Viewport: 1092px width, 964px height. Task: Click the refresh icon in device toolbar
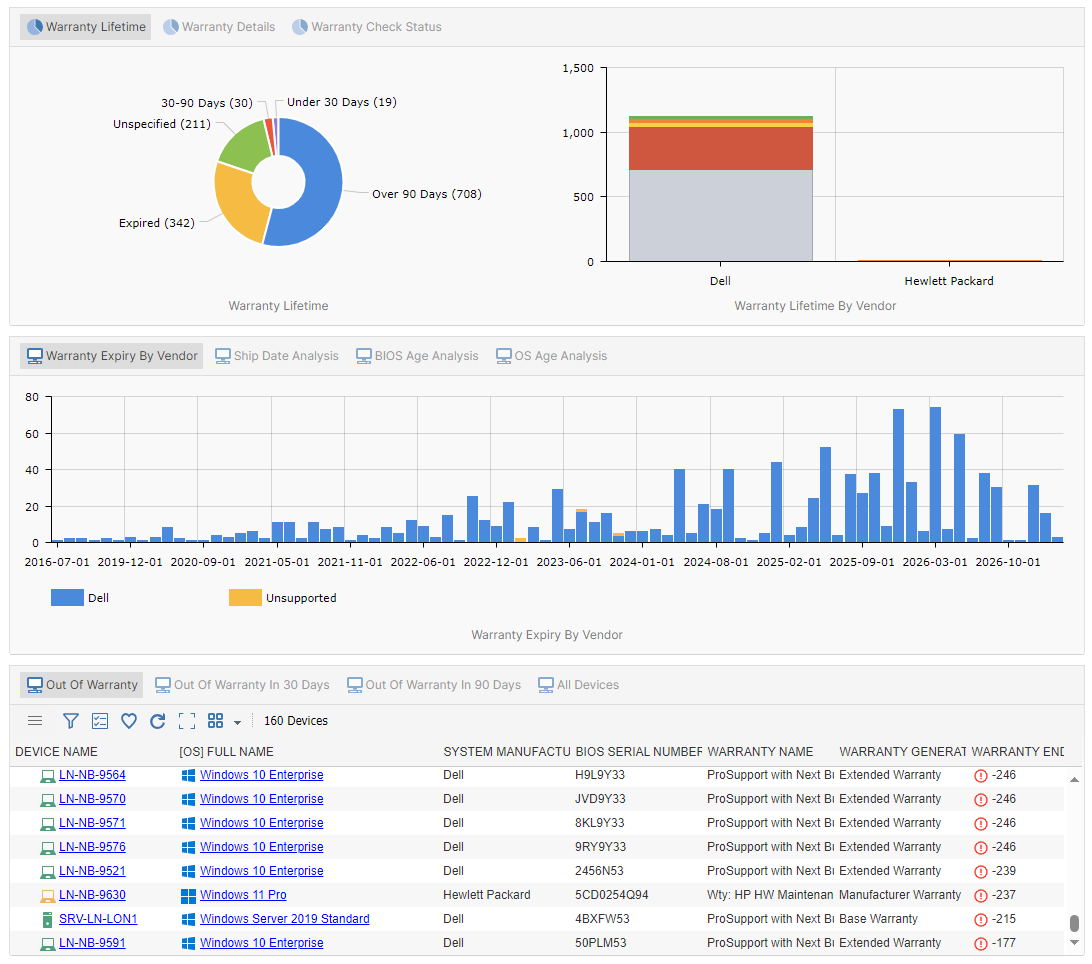pos(158,721)
